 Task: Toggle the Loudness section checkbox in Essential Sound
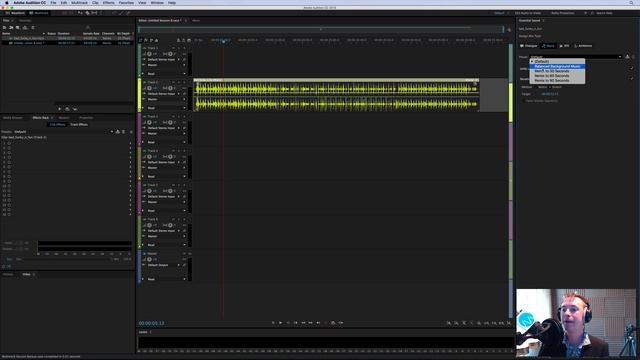click(x=631, y=68)
